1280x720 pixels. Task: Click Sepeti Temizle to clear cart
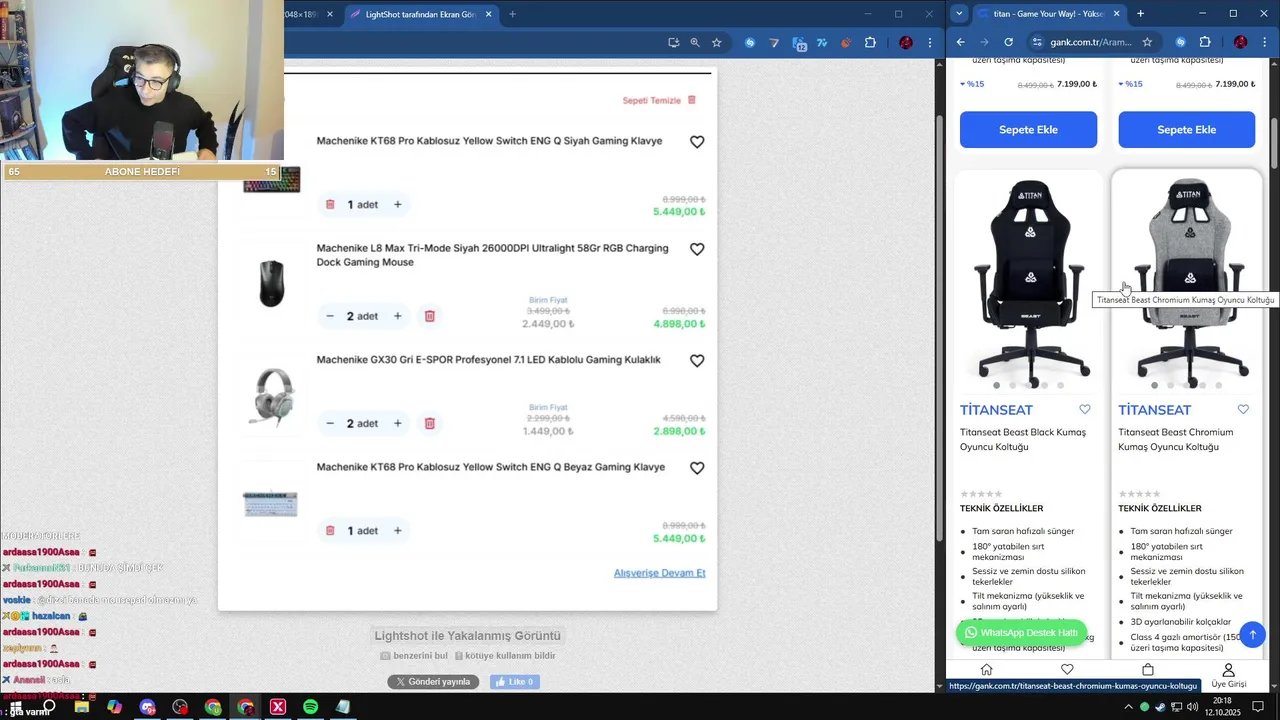point(659,100)
